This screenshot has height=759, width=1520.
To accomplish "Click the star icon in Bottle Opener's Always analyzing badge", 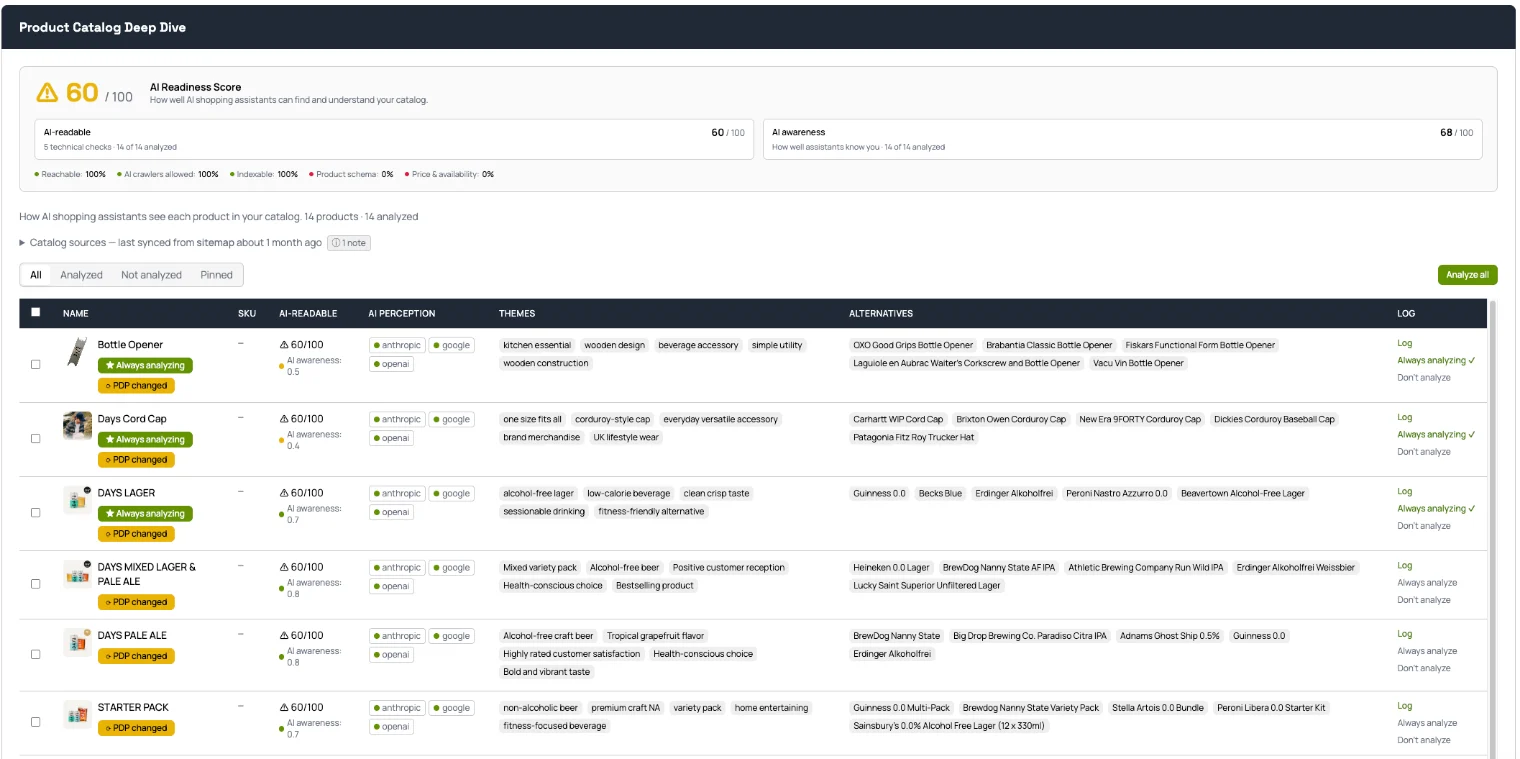I will click(x=110, y=366).
